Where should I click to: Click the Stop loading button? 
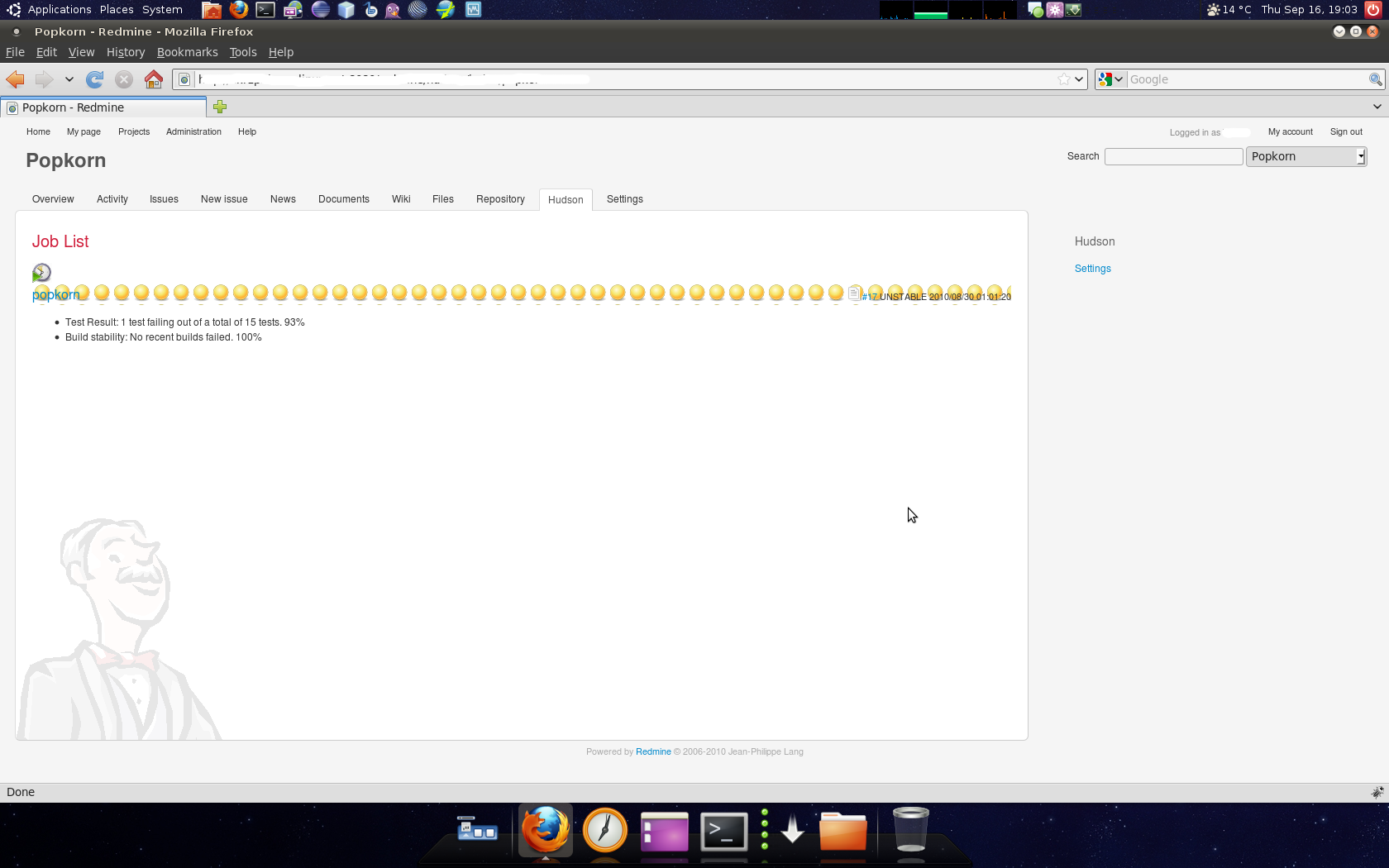coord(124,79)
